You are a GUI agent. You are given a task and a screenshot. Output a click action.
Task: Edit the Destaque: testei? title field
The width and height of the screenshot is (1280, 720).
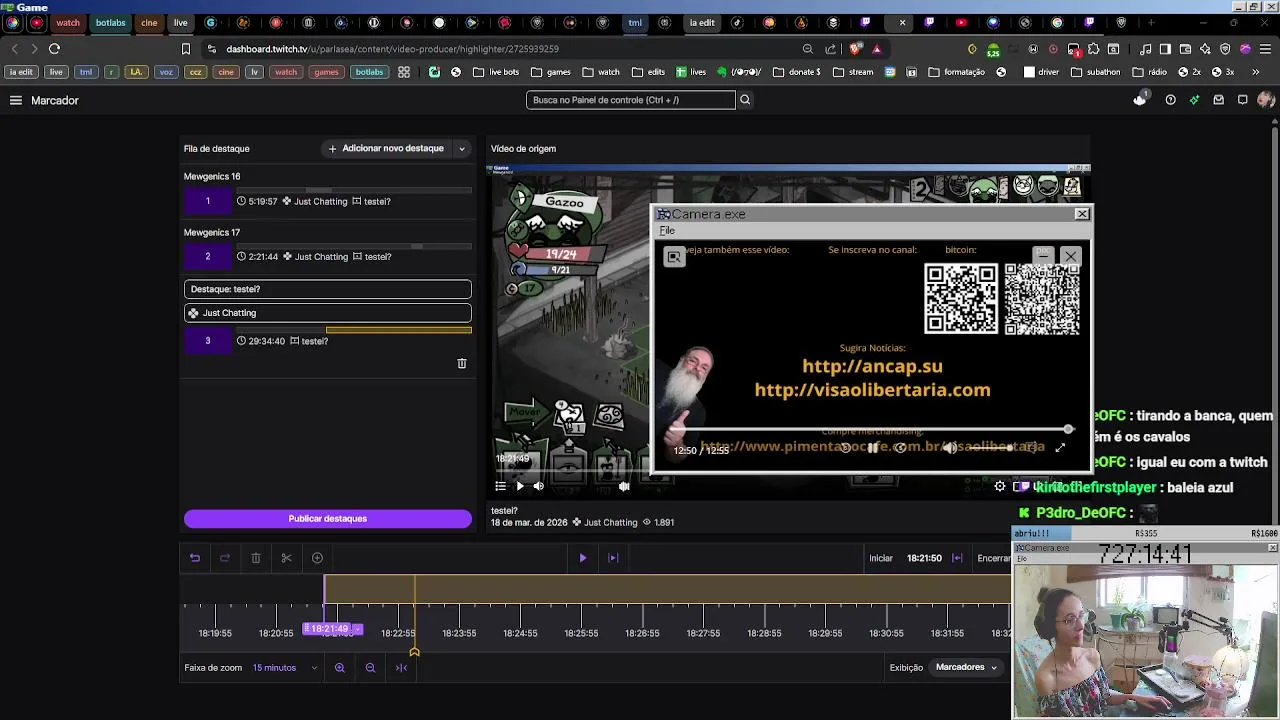tap(328, 289)
